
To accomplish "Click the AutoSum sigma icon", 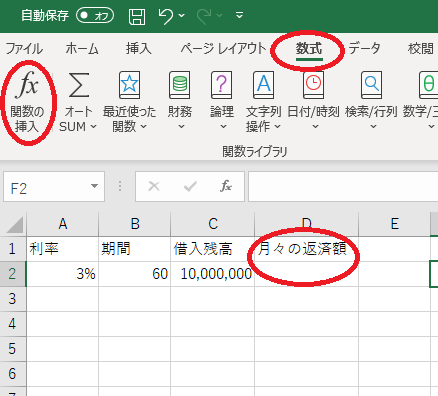I will (x=79, y=85).
